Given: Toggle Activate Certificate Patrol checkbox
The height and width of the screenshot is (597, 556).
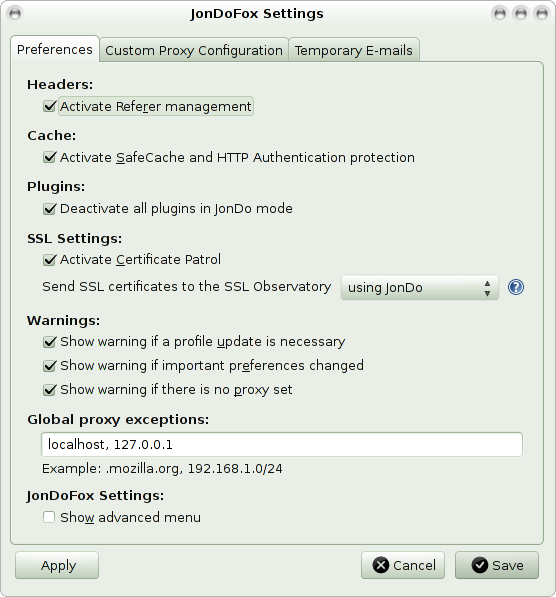Looking at the screenshot, I should click(50, 260).
